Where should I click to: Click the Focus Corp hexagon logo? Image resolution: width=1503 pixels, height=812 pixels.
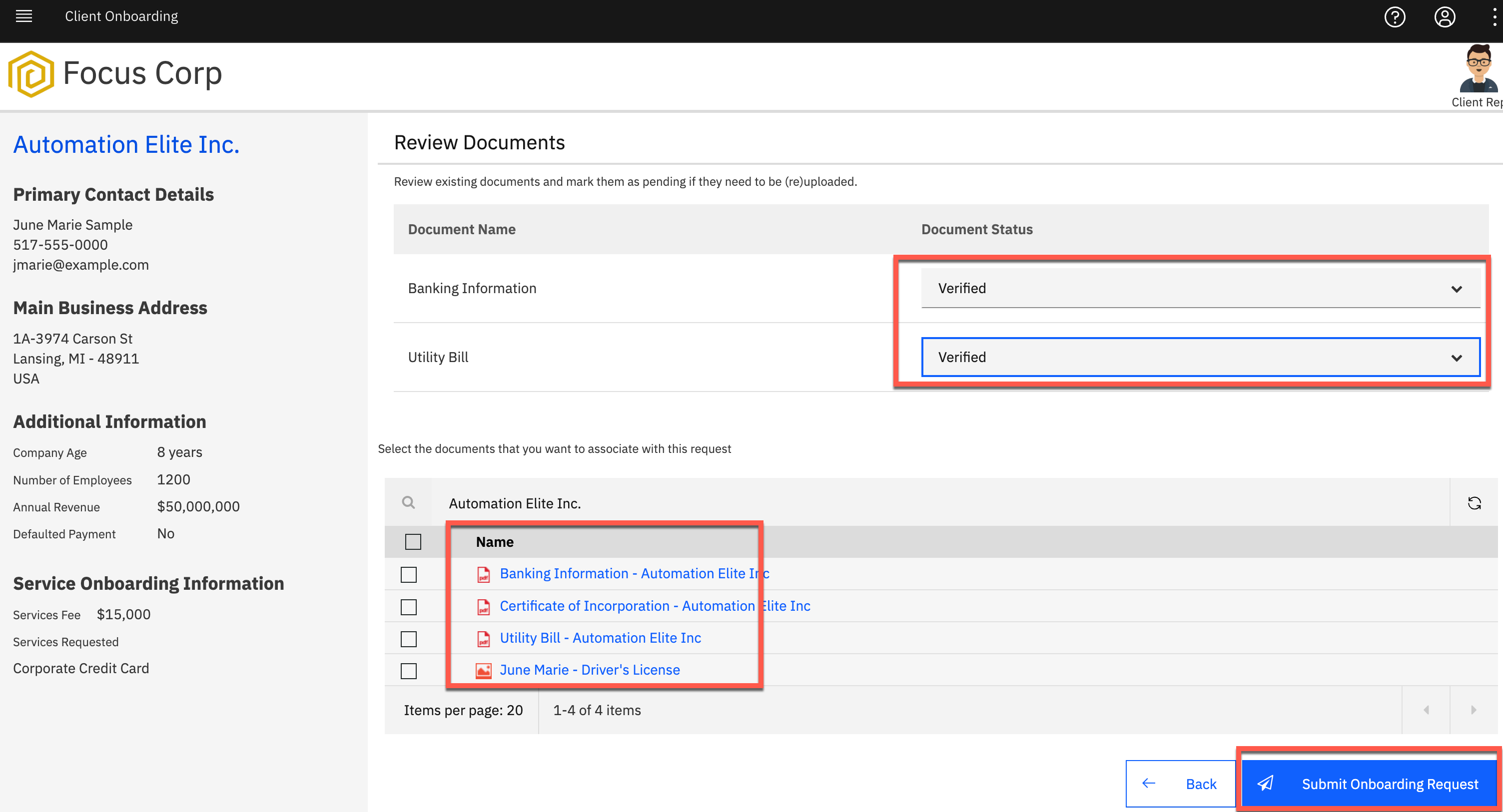point(31,73)
